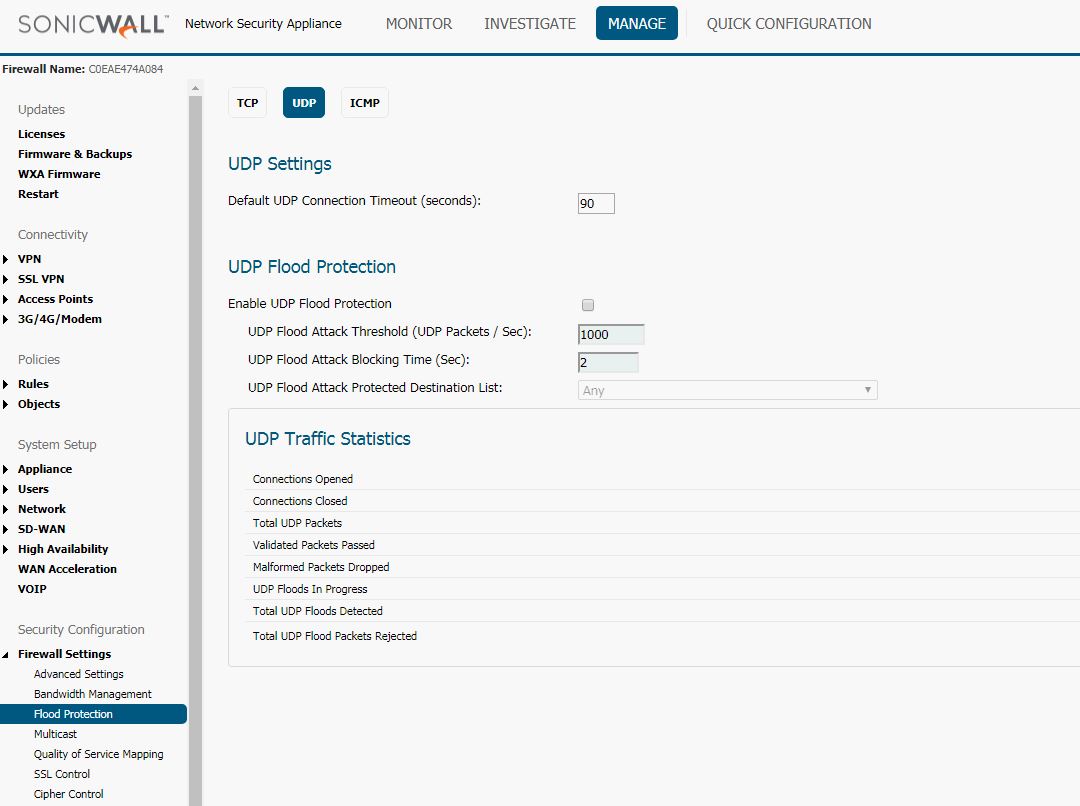Expand the Users arrow
Image resolution: width=1080 pixels, height=806 pixels.
[x=6, y=489]
